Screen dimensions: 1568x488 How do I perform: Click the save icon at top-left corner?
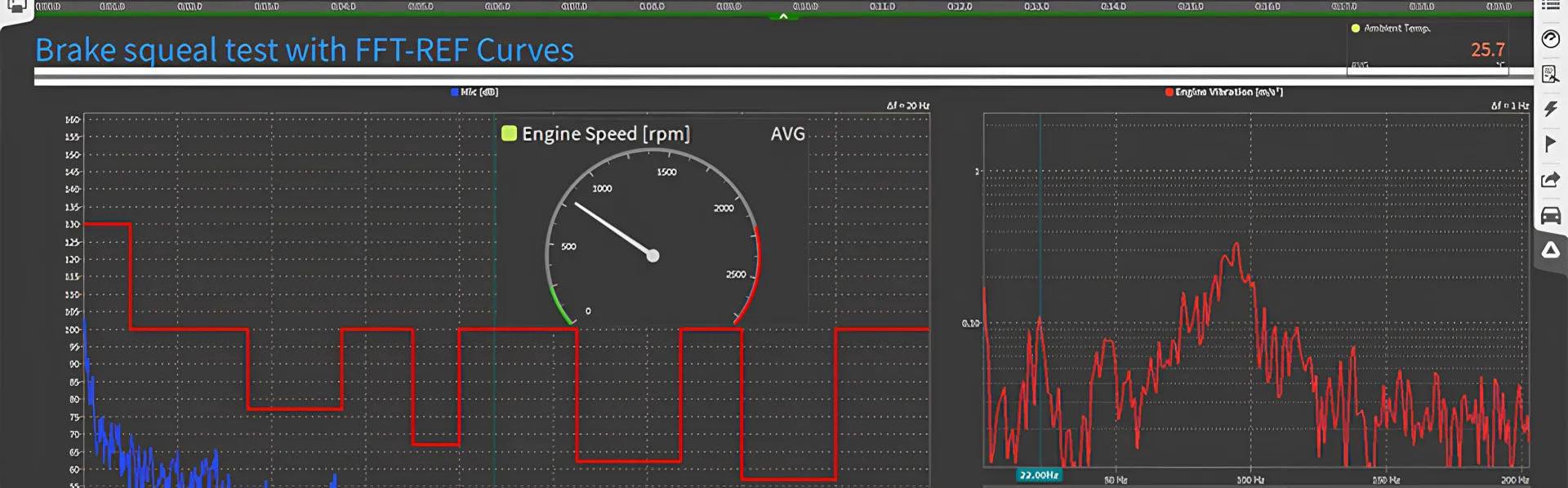(x=16, y=7)
